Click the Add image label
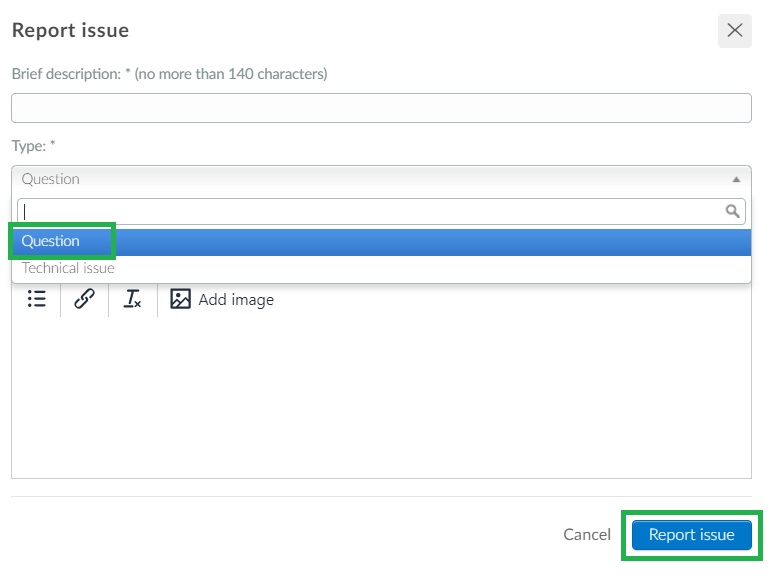772x586 pixels. point(236,300)
